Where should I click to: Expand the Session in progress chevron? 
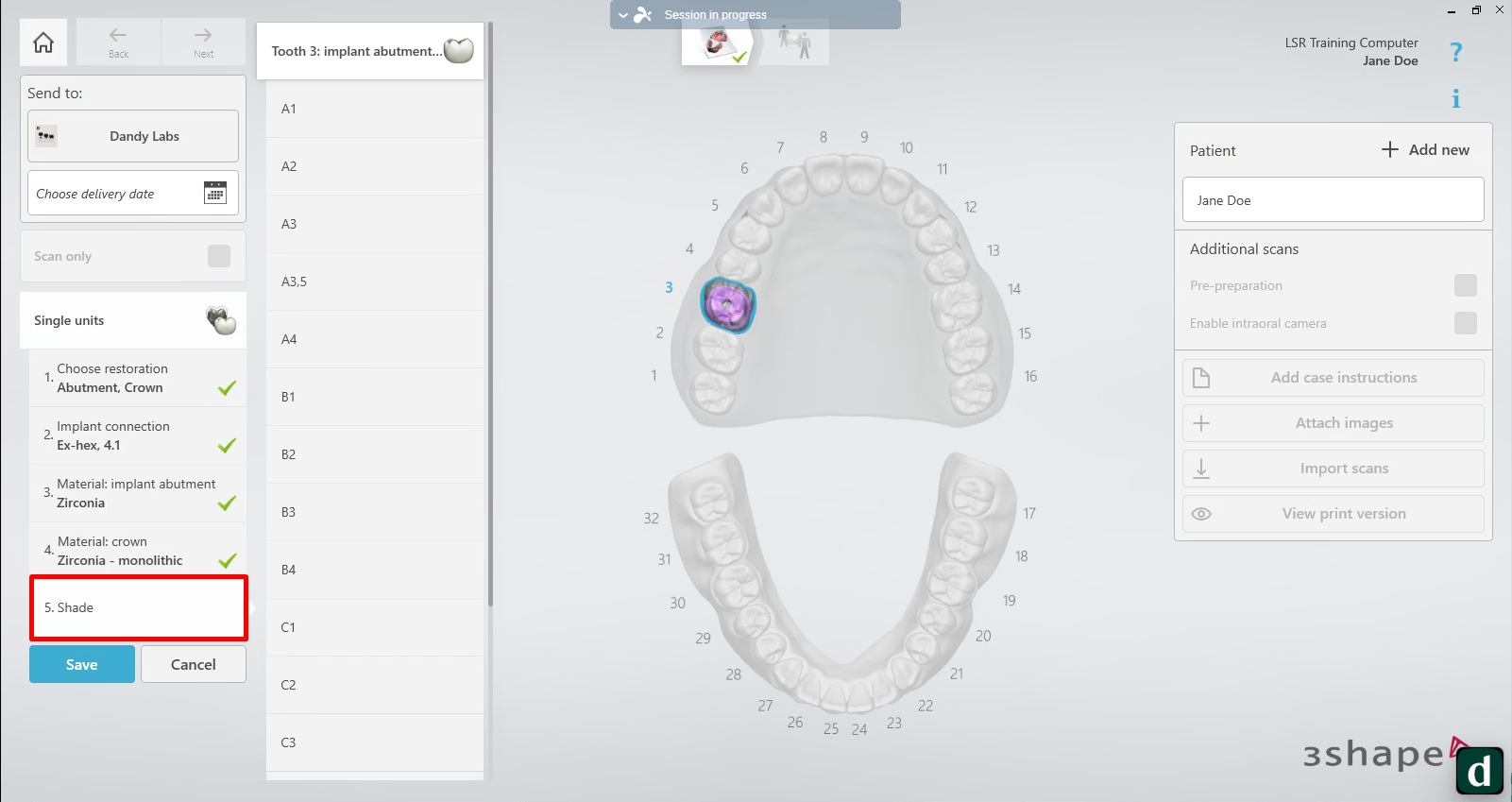(623, 15)
